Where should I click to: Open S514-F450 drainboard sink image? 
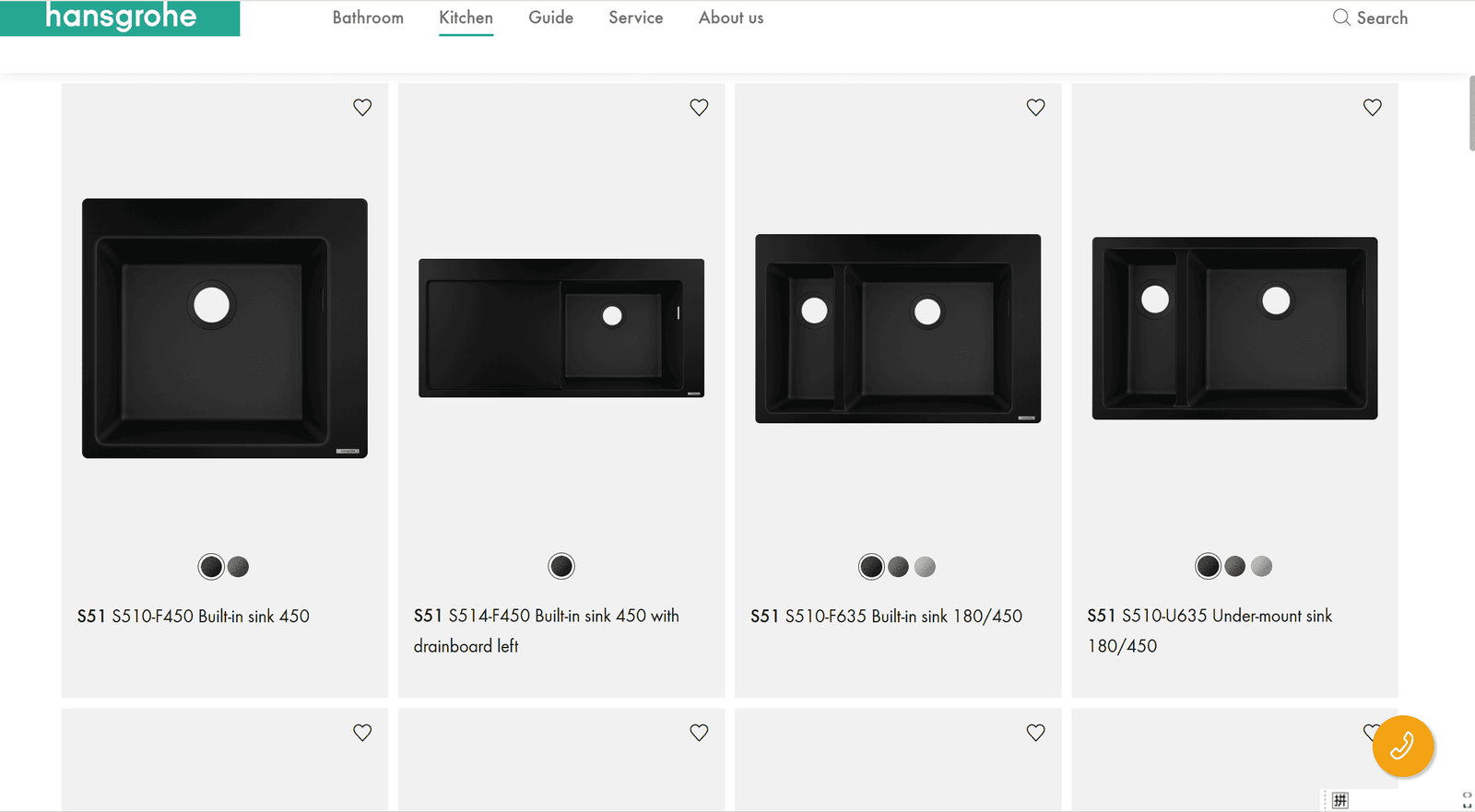[561, 328]
